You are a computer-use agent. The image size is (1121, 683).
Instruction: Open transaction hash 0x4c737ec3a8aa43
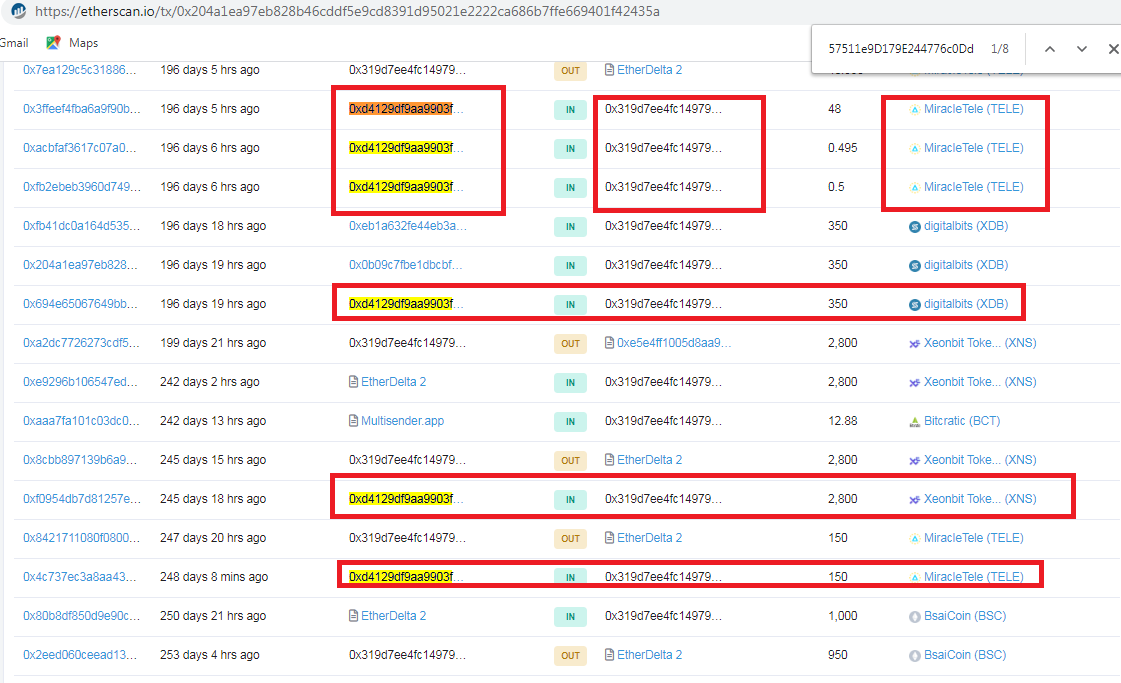click(x=79, y=576)
